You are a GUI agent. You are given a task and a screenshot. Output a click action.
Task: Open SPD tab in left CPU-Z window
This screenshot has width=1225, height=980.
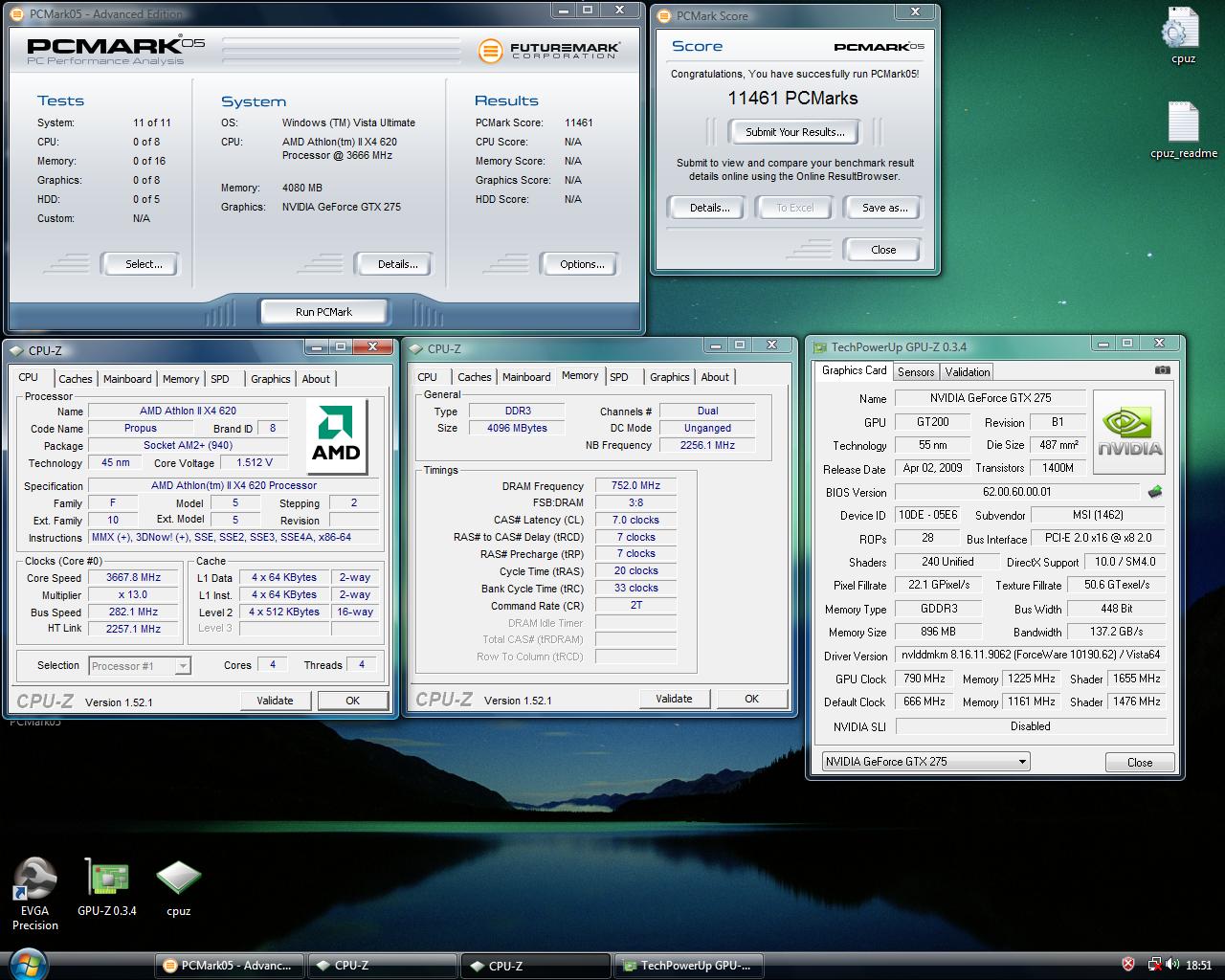(x=220, y=379)
